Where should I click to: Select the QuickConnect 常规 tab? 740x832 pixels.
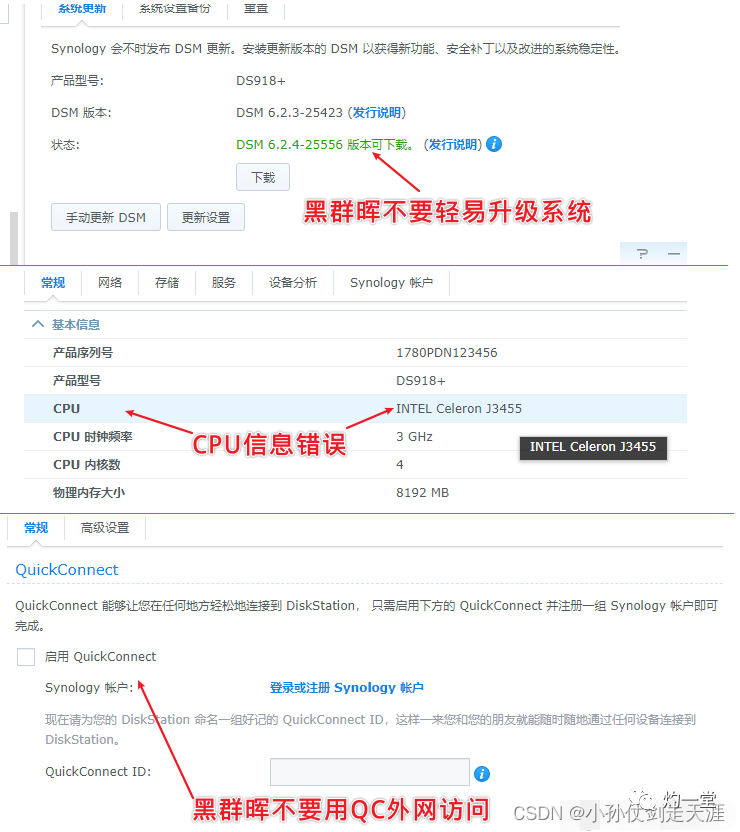pyautogui.click(x=36, y=527)
